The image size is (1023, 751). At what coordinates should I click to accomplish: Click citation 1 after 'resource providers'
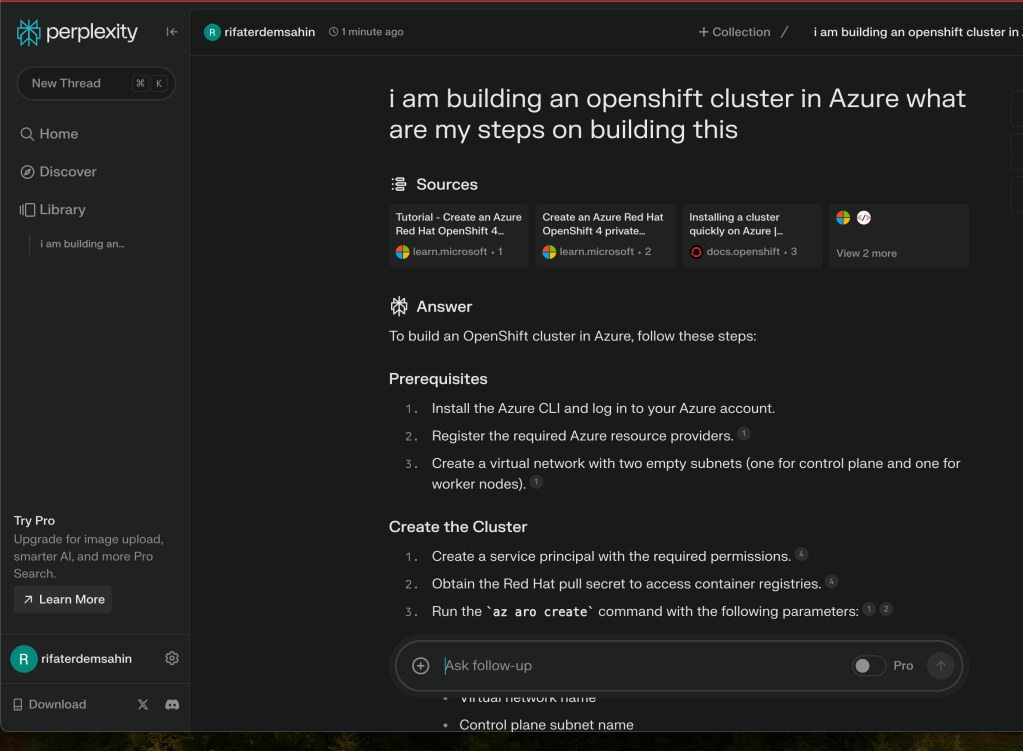[744, 433]
